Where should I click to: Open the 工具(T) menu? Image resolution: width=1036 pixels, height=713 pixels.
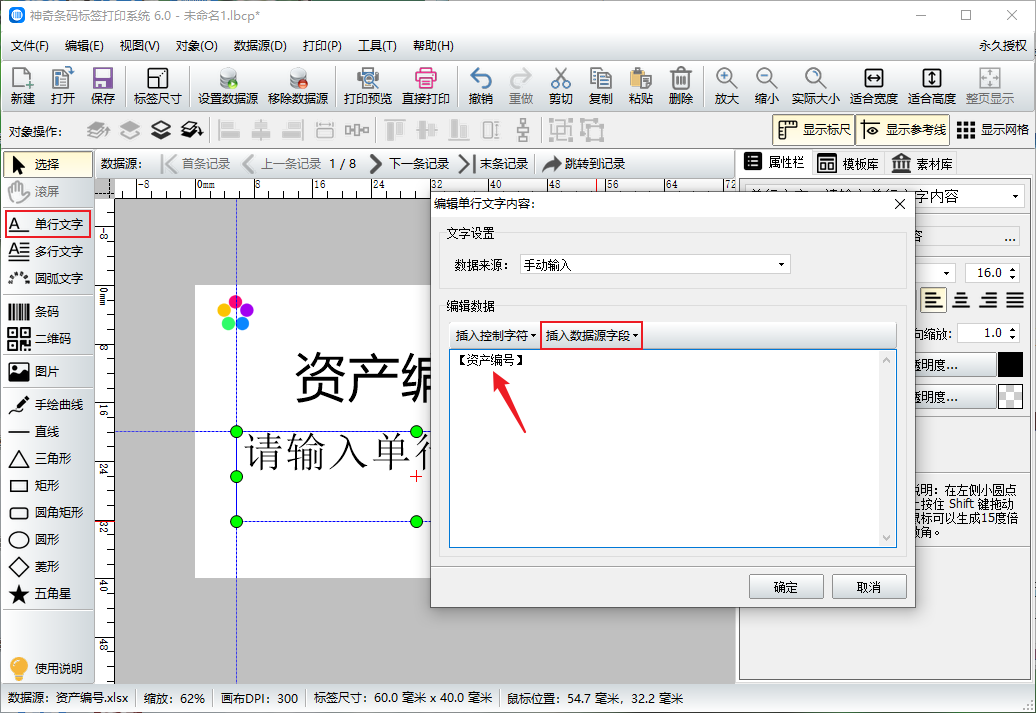[377, 46]
